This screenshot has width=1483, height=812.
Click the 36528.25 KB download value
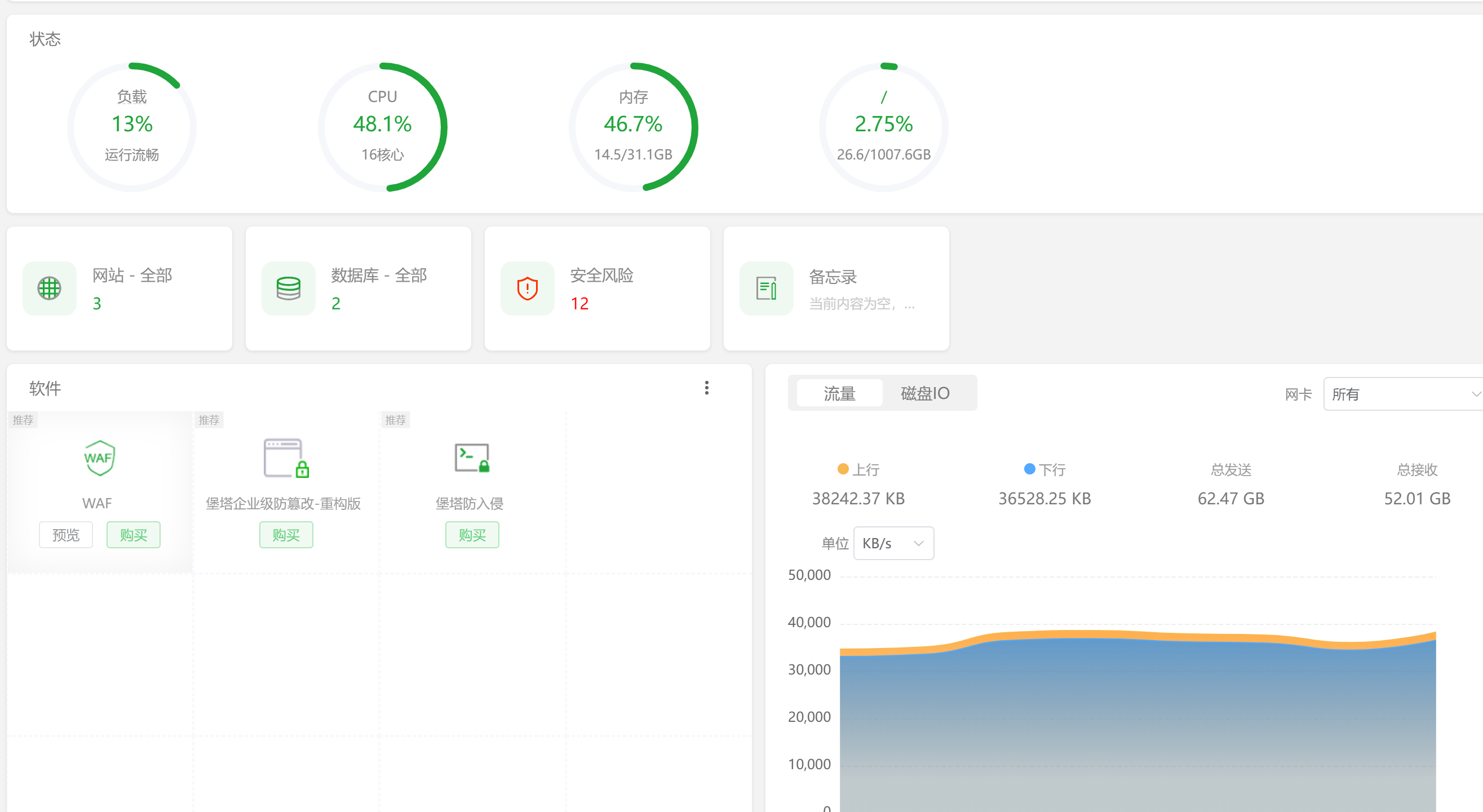1044,498
